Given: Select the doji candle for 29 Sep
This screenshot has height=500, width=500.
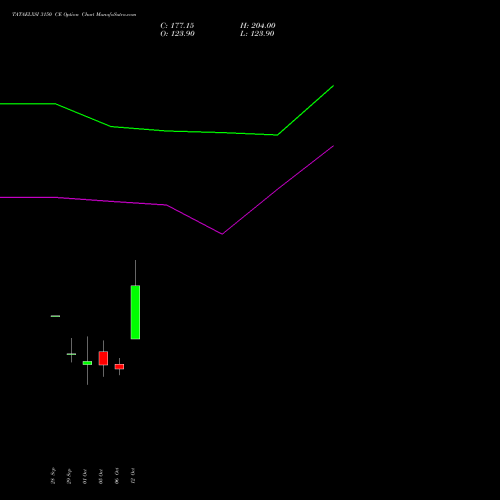Looking at the screenshot, I should (x=71, y=354).
